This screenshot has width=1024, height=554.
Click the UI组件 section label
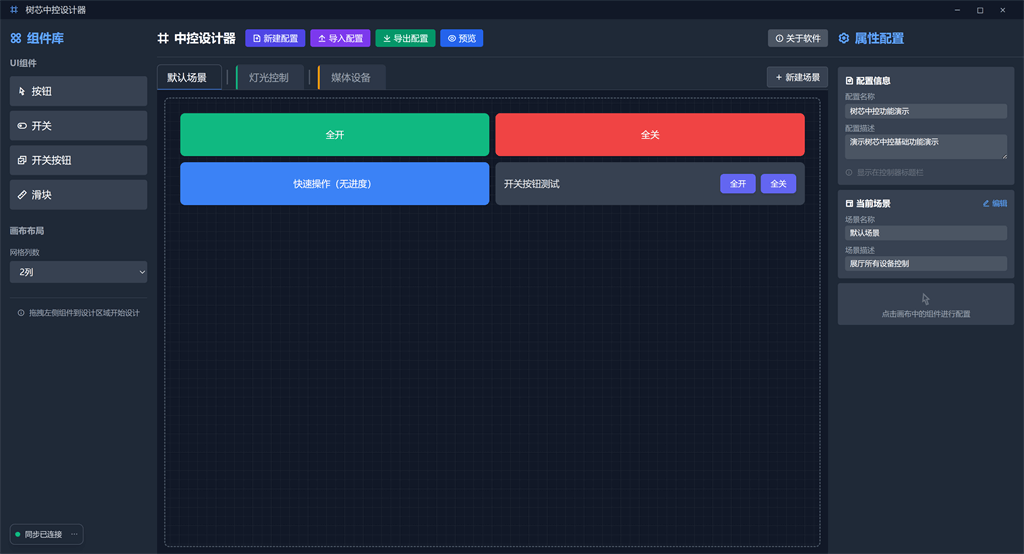(24, 63)
